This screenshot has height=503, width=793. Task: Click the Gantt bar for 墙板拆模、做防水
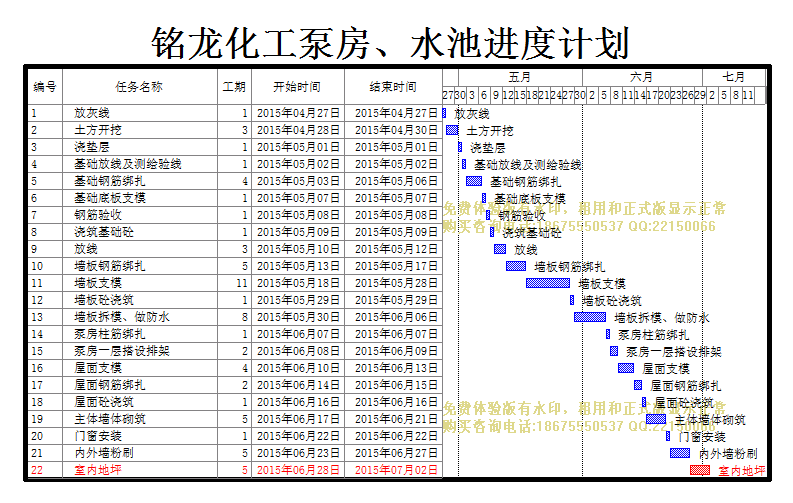[590, 317]
